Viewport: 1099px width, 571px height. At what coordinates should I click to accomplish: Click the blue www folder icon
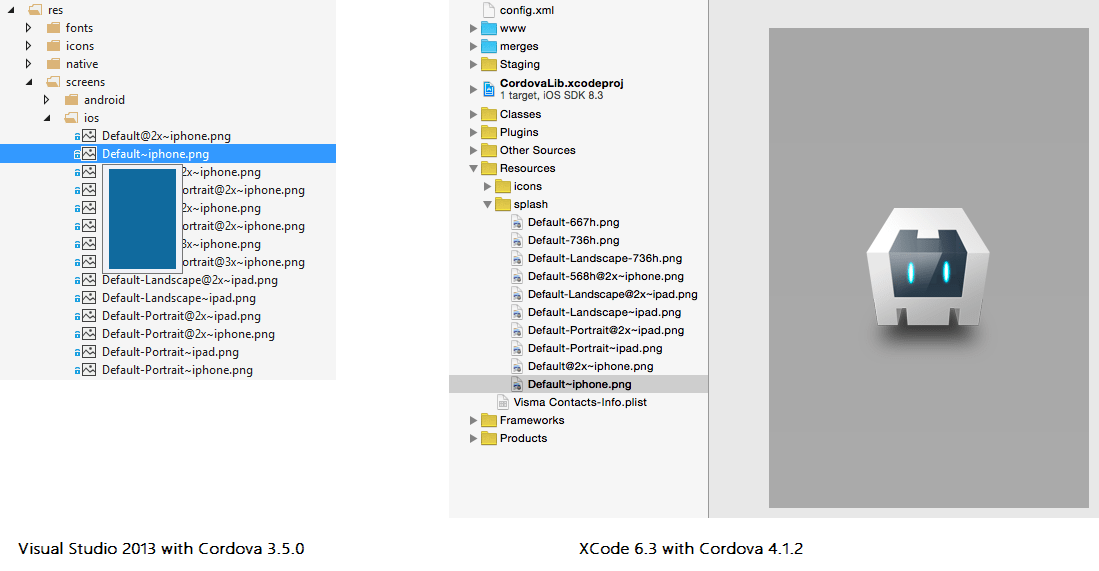pyautogui.click(x=489, y=28)
